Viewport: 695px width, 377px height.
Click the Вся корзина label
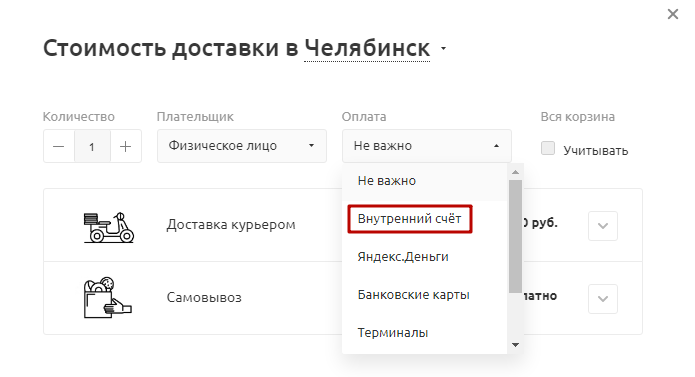pos(578,117)
